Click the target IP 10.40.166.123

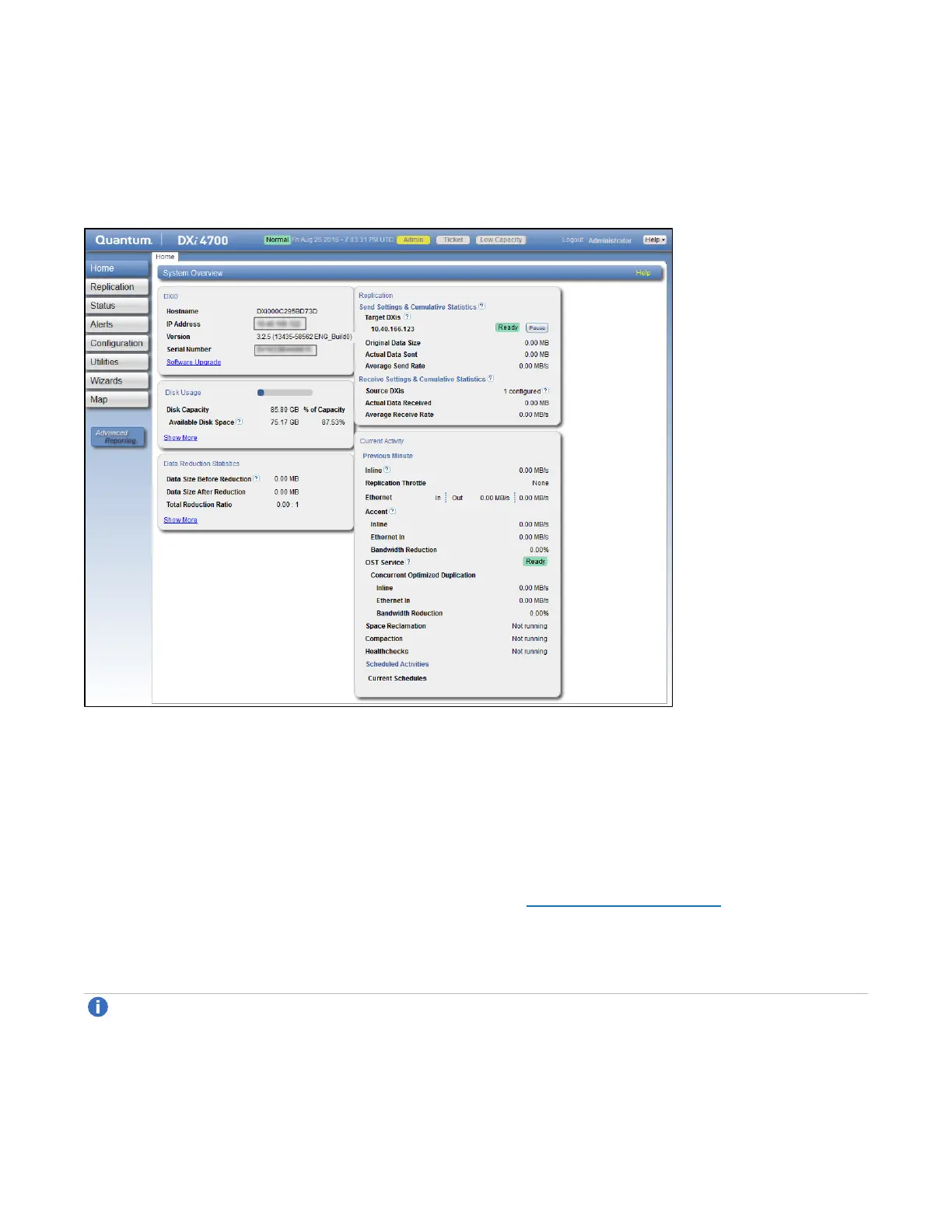coord(393,329)
